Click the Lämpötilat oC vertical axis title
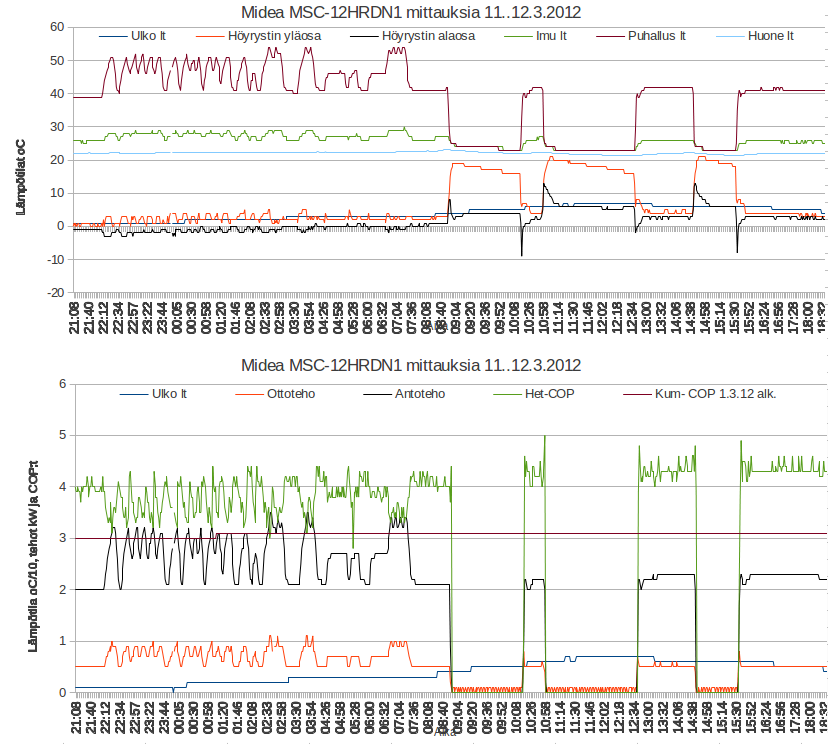828x744 pixels. pos(21,177)
